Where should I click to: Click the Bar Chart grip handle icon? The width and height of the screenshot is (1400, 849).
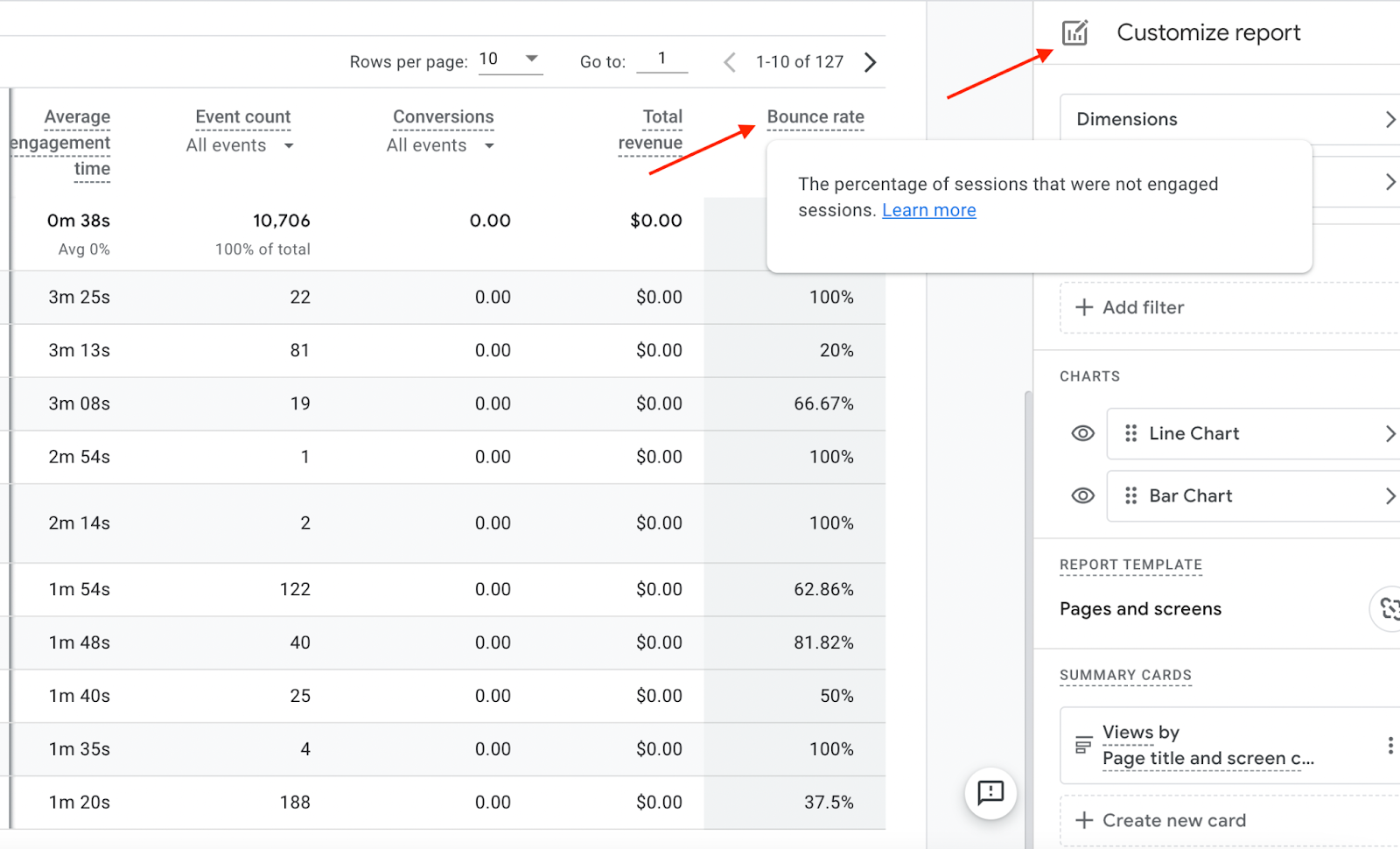click(1130, 496)
